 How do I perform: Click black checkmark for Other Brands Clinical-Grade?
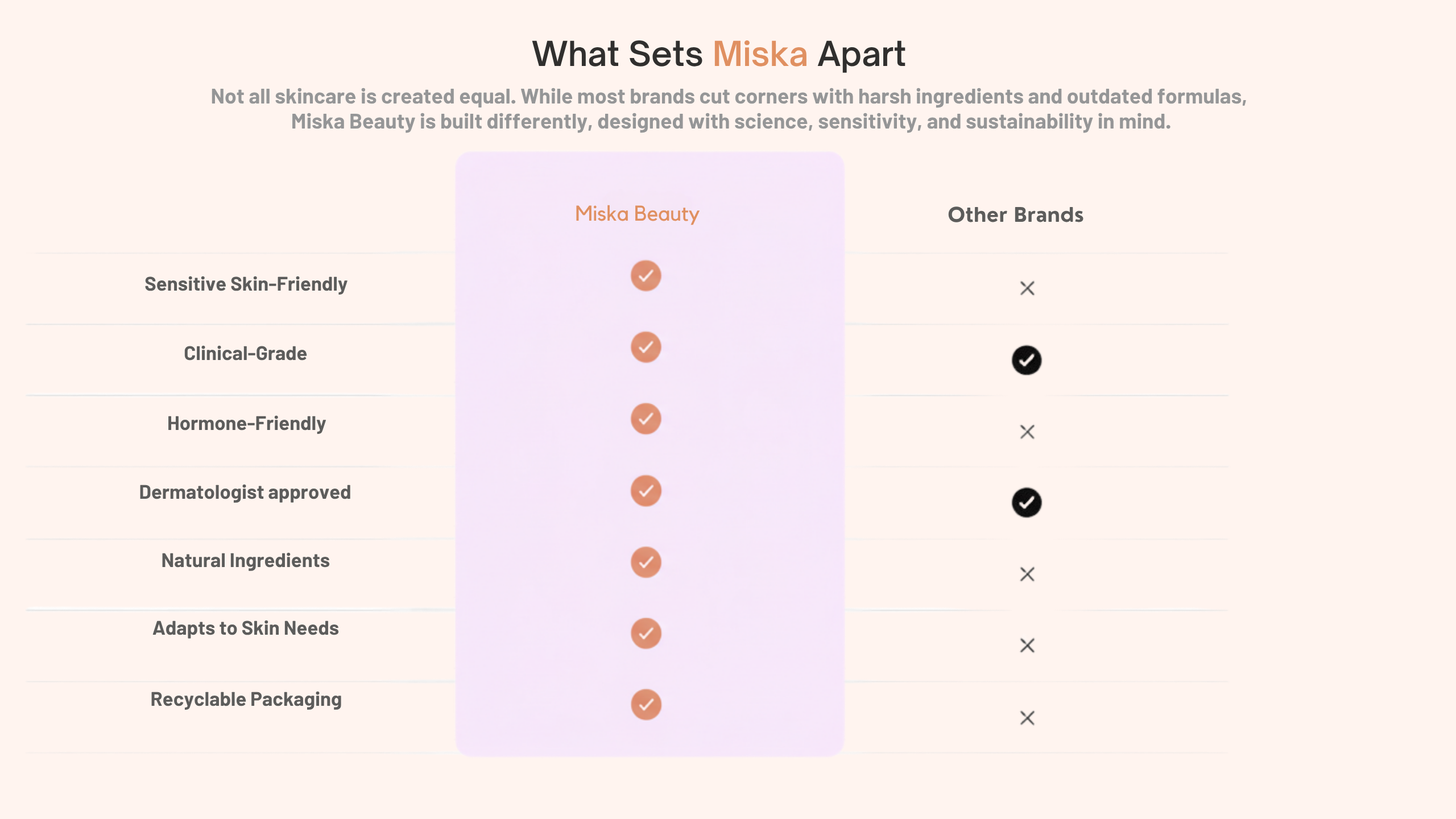(1027, 360)
